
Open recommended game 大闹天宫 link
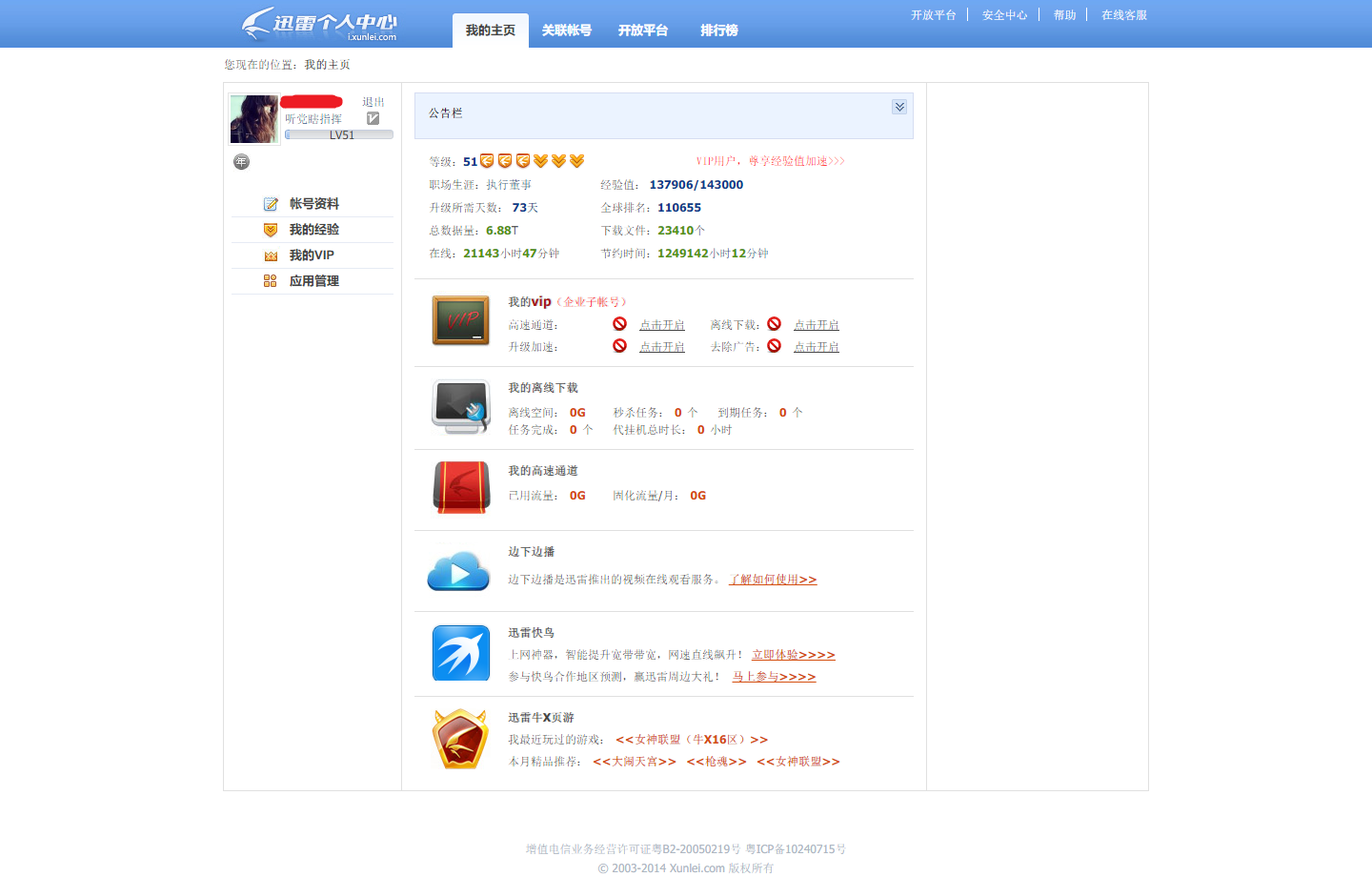pos(635,762)
